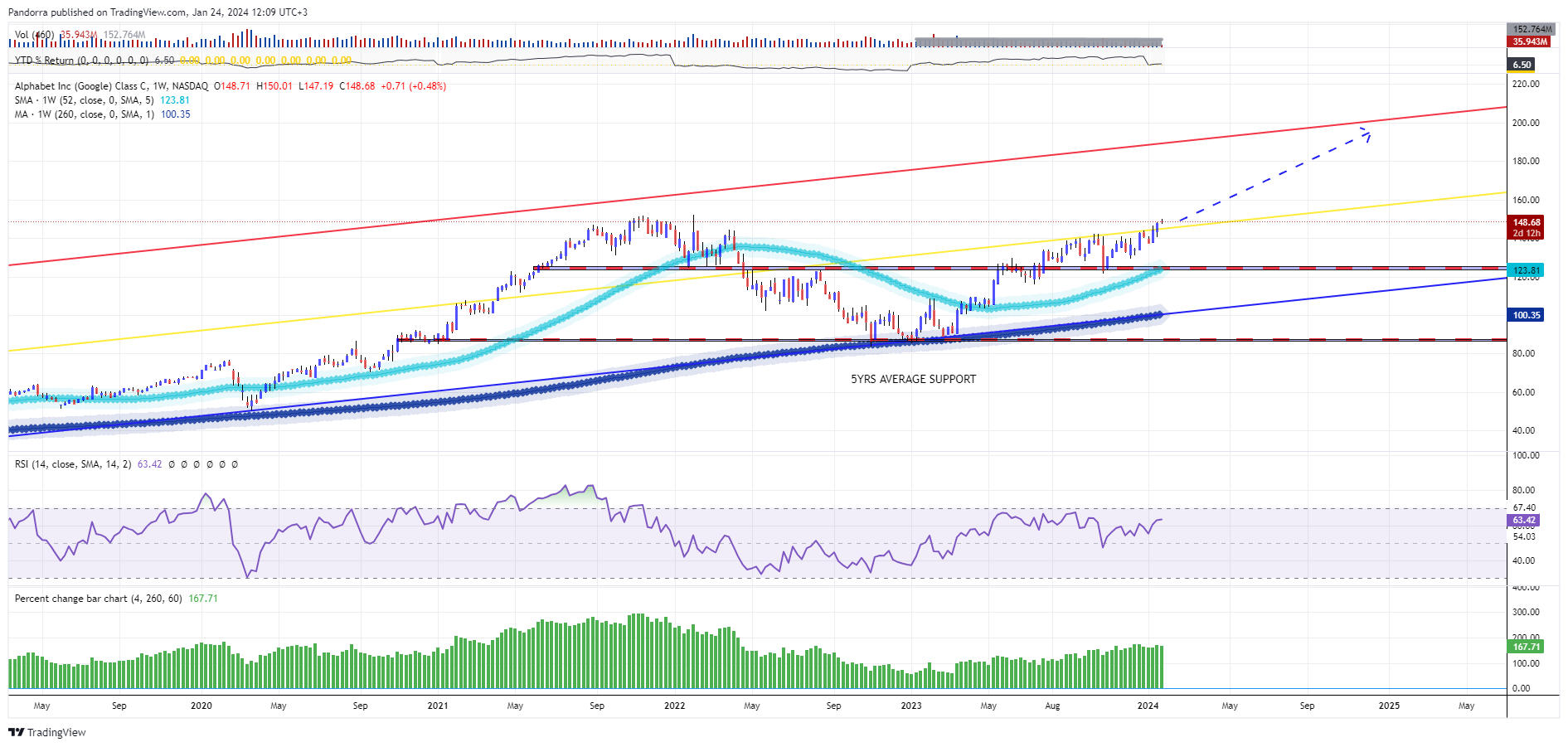Click the purple 63.42 RSI value tag
Image resolution: width=1568 pixels, height=747 pixels.
click(x=1523, y=521)
